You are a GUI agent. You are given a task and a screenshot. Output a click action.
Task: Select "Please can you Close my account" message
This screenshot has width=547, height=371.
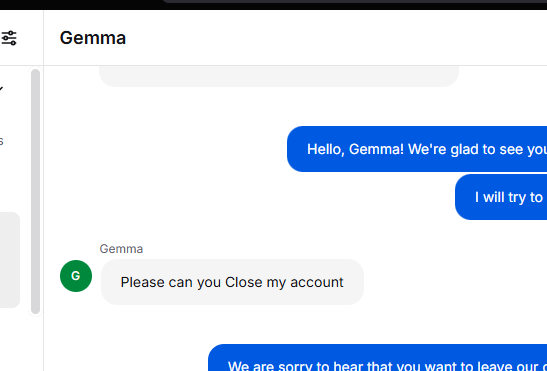point(232,282)
